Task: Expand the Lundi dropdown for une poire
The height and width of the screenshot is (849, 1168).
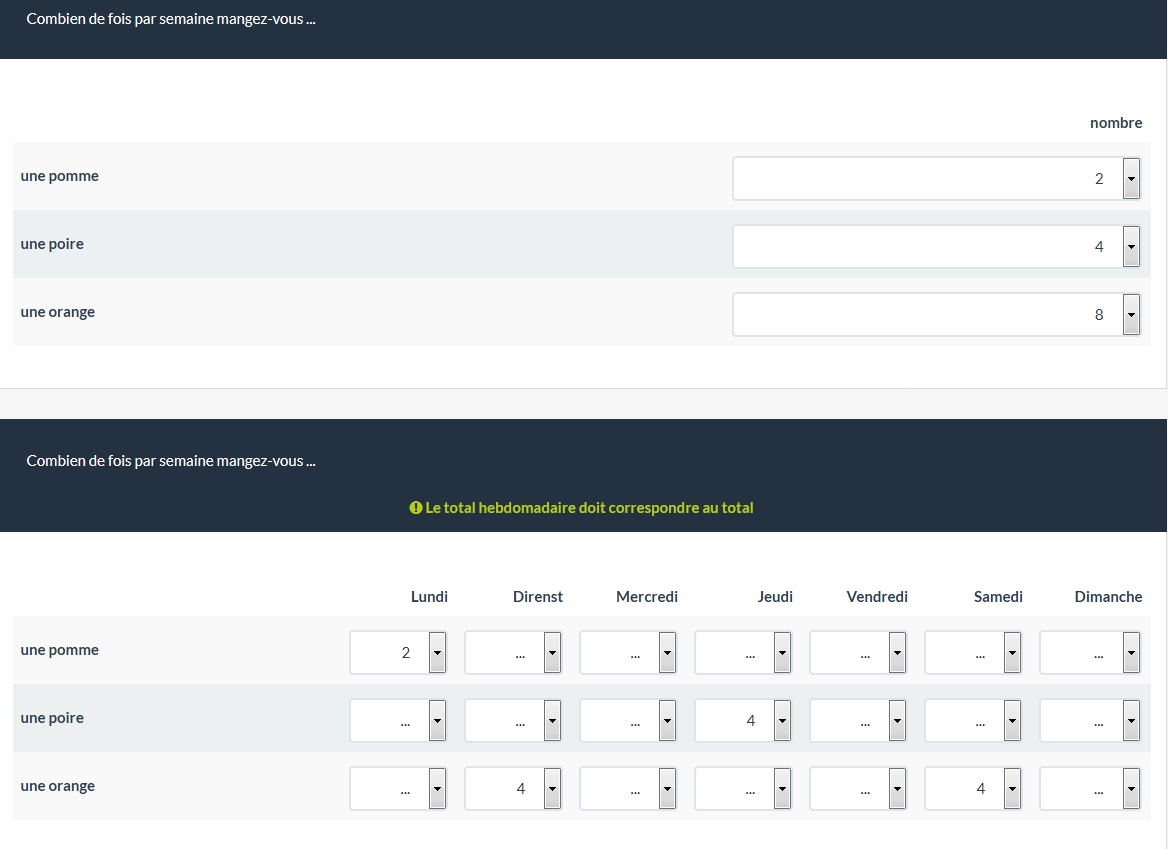Action: pyautogui.click(x=398, y=721)
